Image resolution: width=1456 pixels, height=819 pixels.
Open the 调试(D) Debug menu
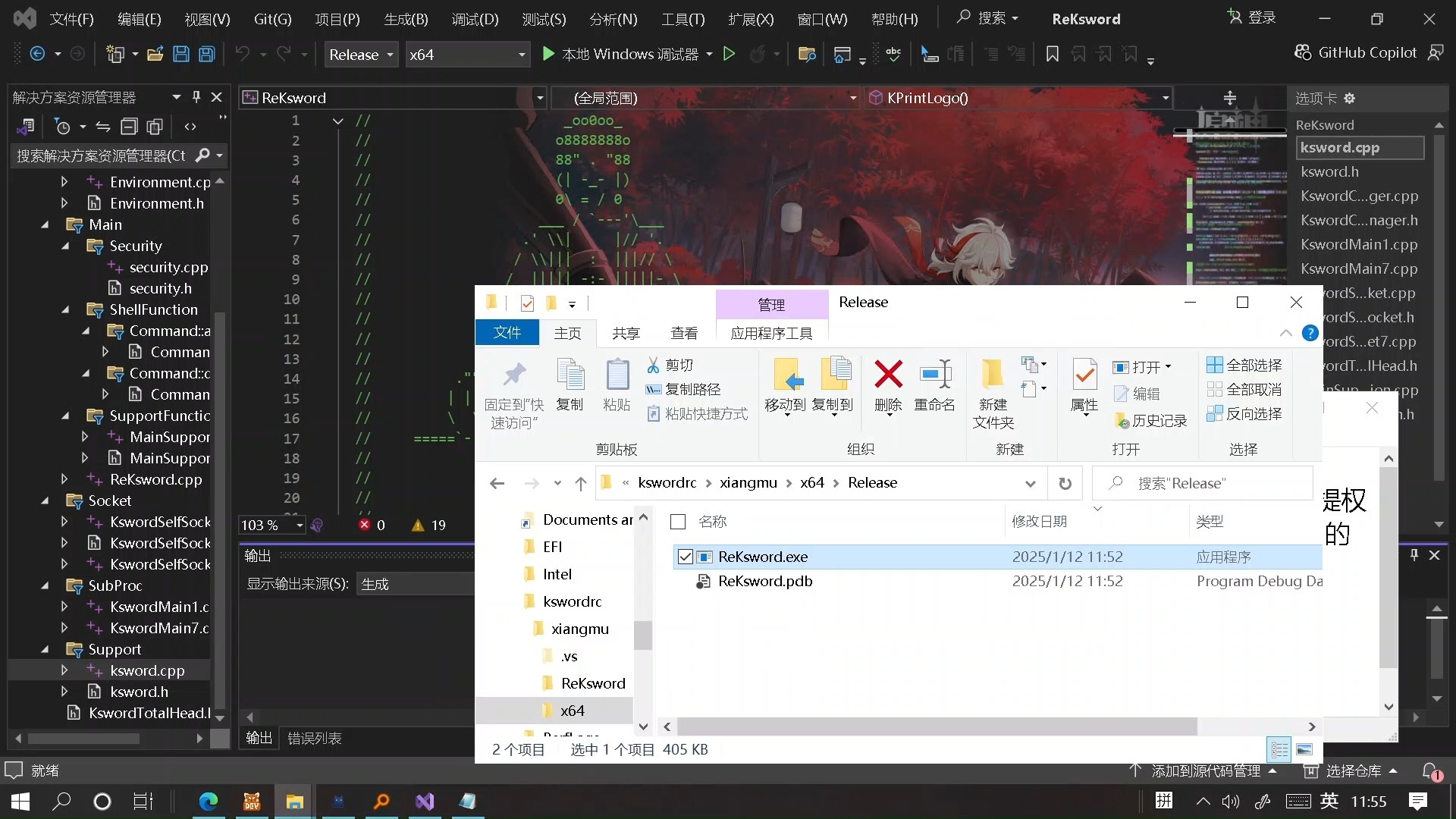[475, 19]
